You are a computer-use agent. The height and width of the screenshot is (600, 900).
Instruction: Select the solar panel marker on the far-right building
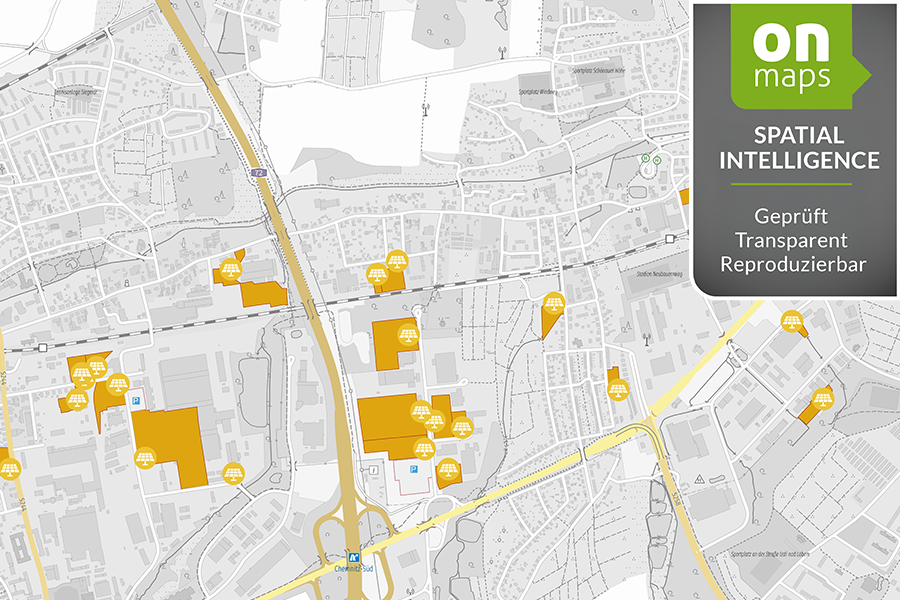point(822,400)
